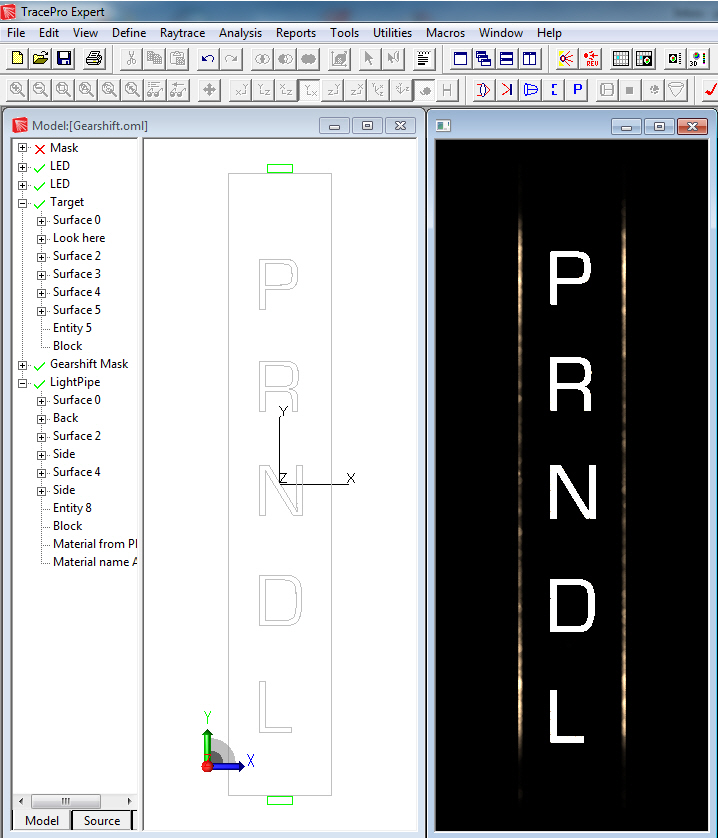718x838 pixels.
Task: Expand the Mask tree node
Action: pos(22,148)
